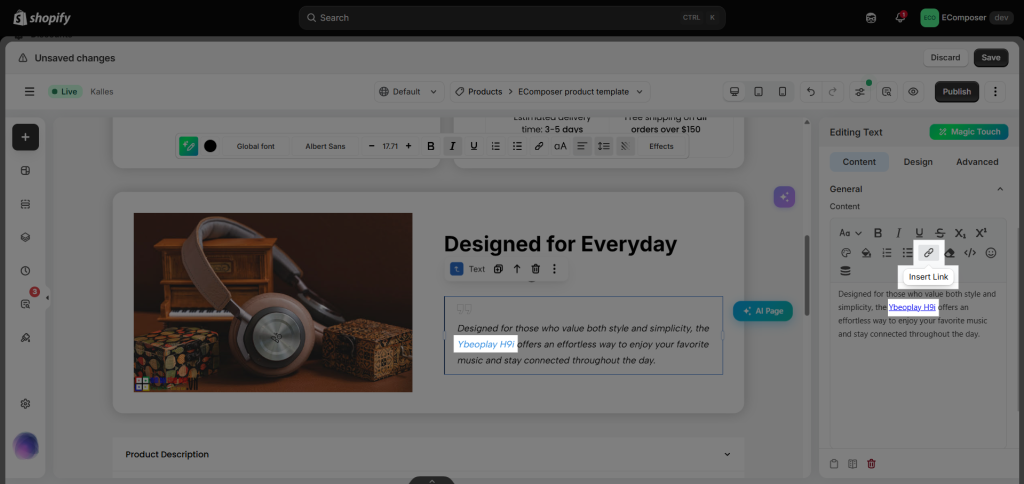Open the Aa text format dropdown
1024x484 pixels.
(850, 233)
